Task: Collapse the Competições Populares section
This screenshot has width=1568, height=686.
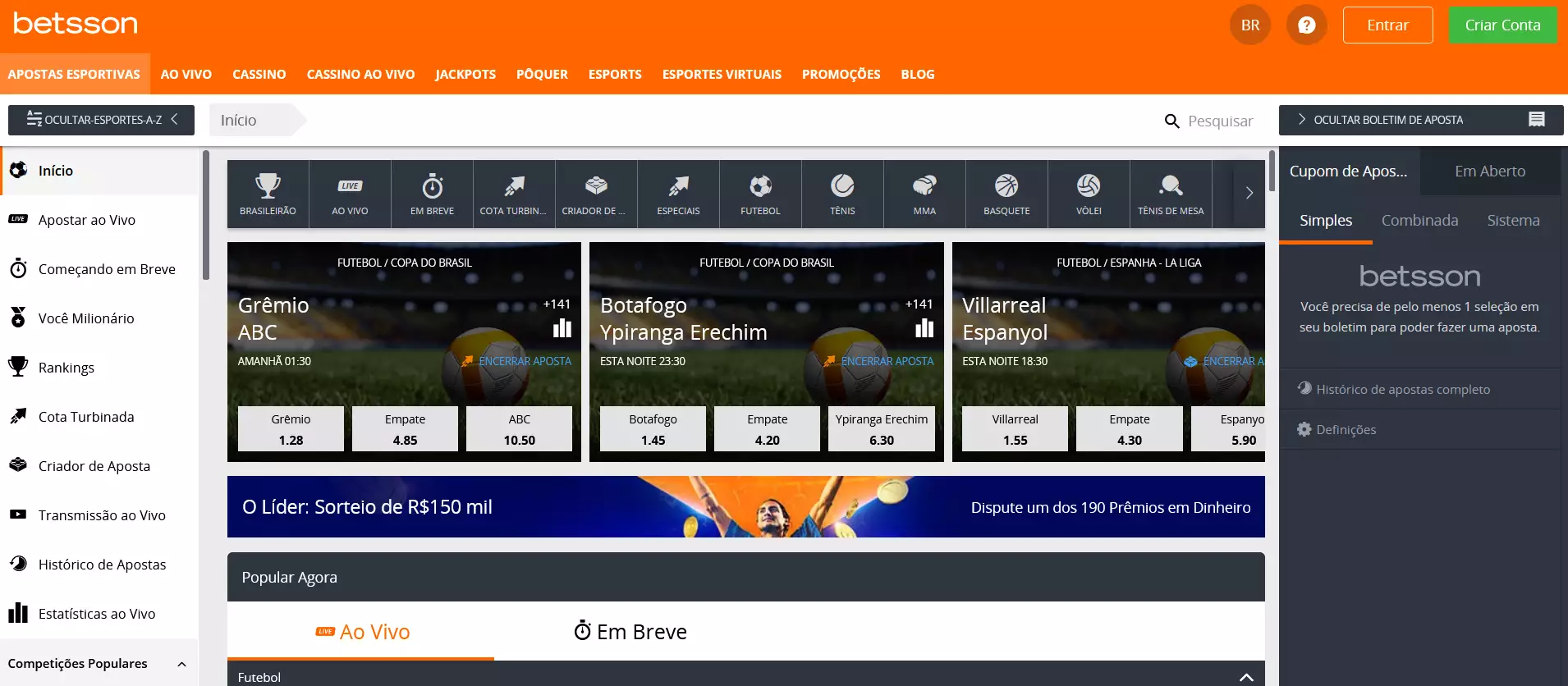Action: tap(181, 664)
